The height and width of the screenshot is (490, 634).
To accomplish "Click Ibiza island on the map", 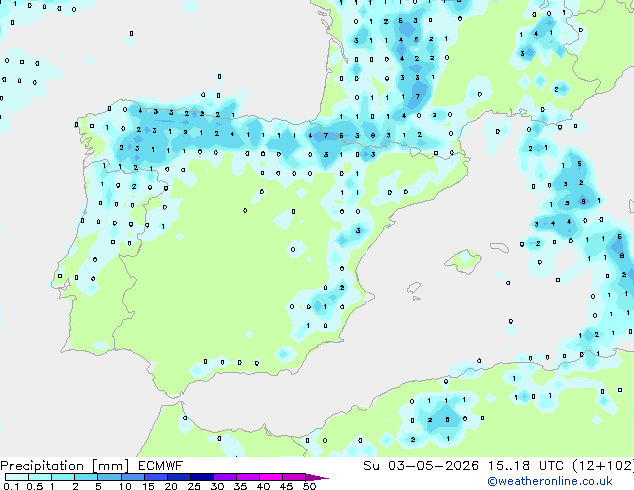I will pyautogui.click(x=414, y=288).
